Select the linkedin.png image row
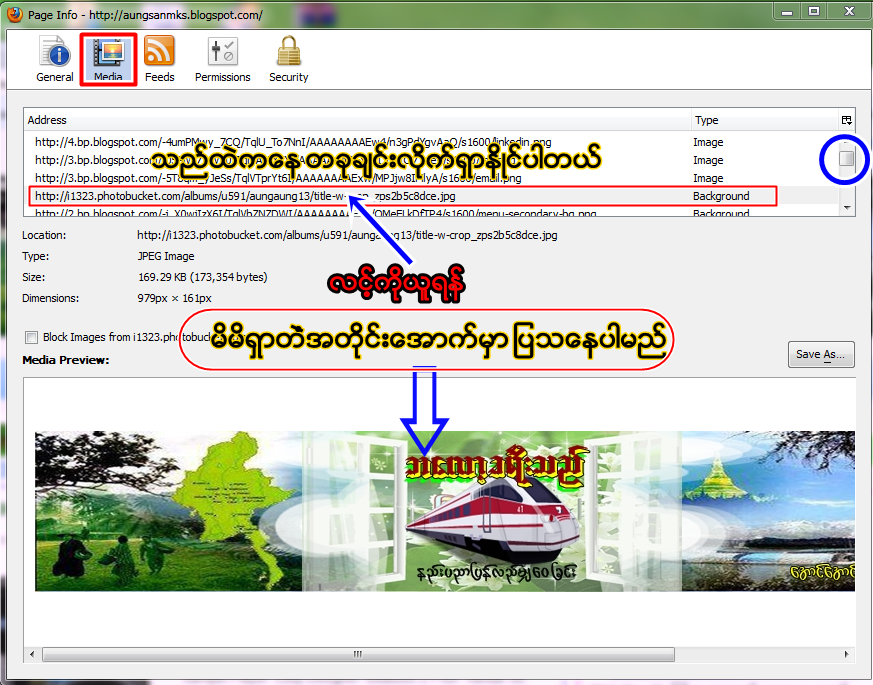873x685 pixels. 431,142
